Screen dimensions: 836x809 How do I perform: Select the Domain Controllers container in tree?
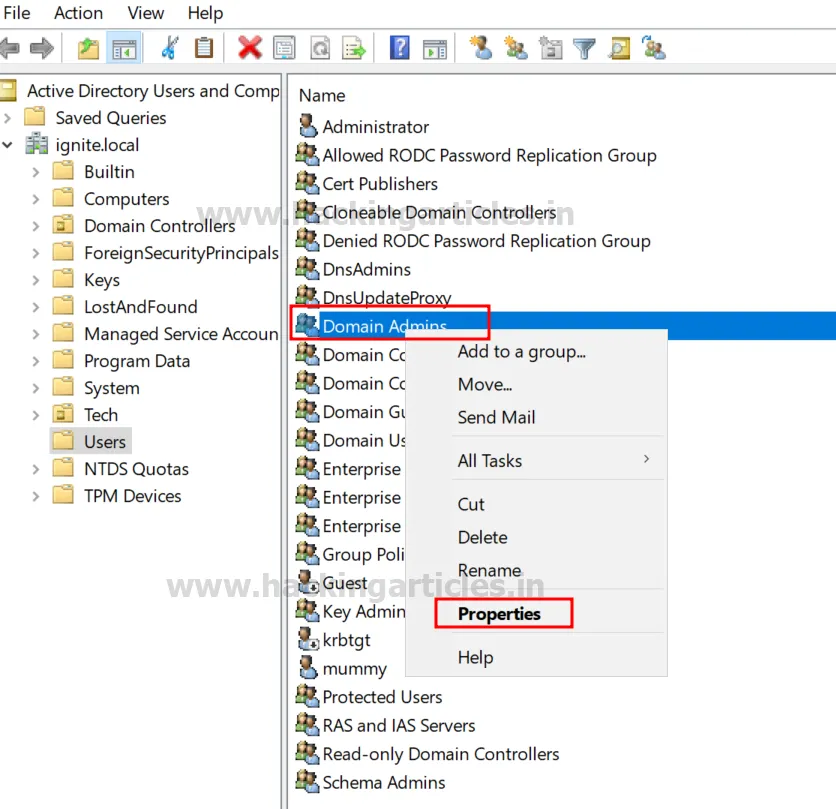coord(159,226)
